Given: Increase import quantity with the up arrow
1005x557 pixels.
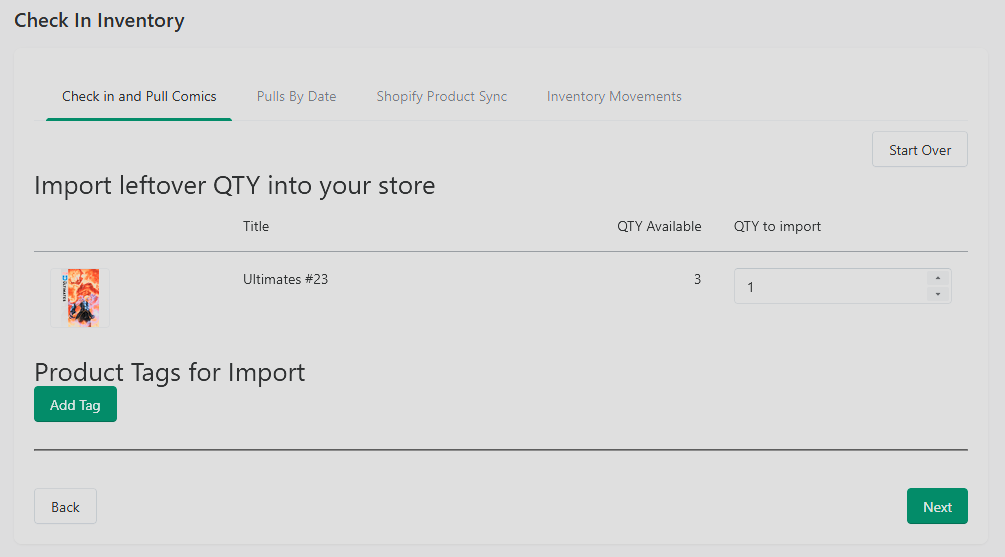Looking at the screenshot, I should coord(938,278).
